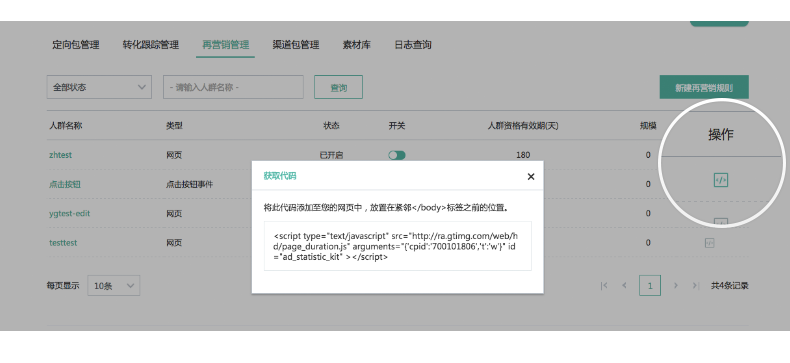The height and width of the screenshot is (363, 790).
Task: Click the 开关 column header
Action: click(397, 126)
